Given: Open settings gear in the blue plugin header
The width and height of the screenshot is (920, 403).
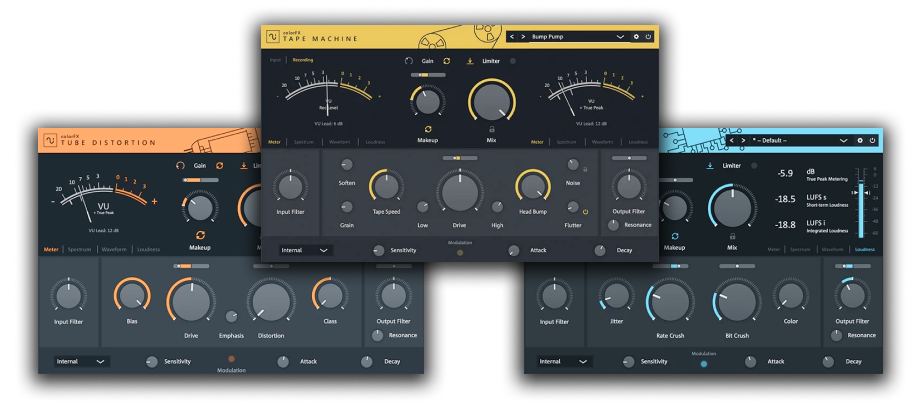Looking at the screenshot, I should pyautogui.click(x=860, y=141).
